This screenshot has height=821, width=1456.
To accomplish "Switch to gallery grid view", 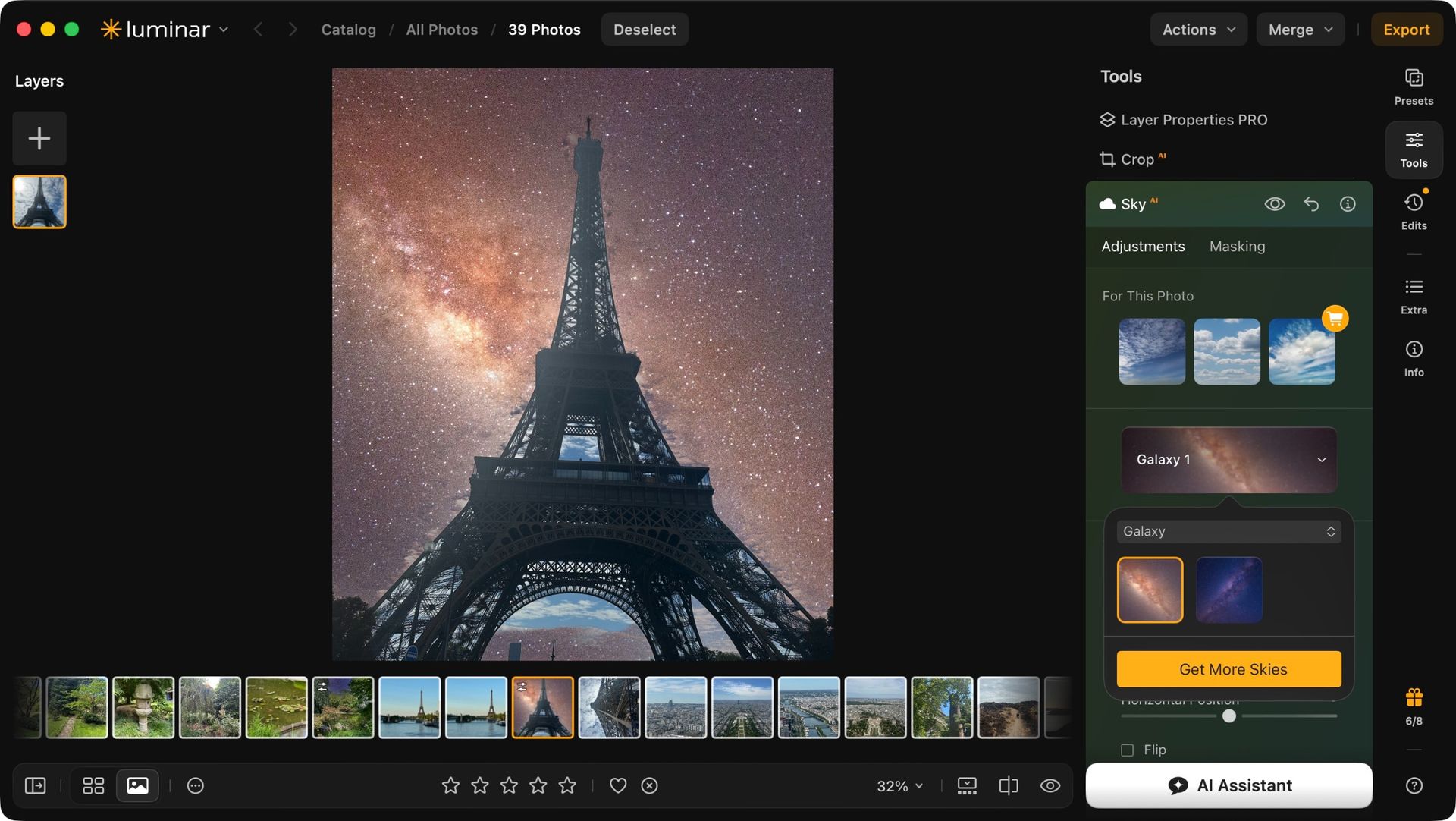I will 93,785.
